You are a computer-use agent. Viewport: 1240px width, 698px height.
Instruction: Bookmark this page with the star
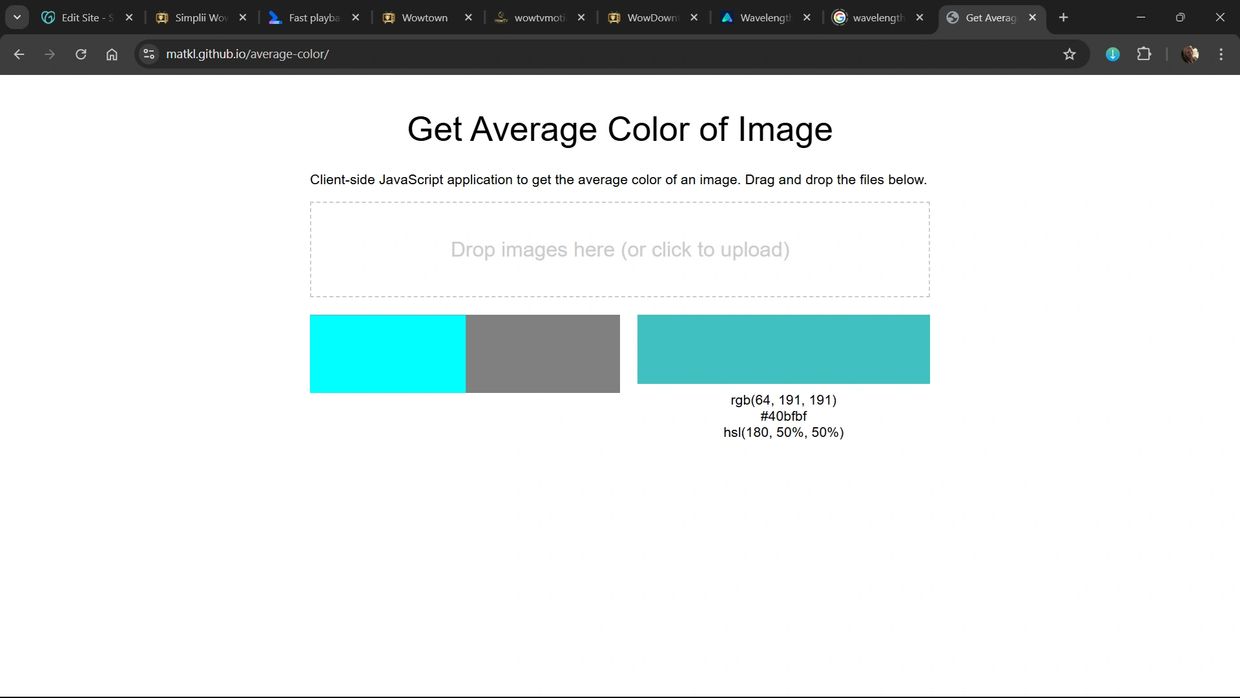[1069, 54]
